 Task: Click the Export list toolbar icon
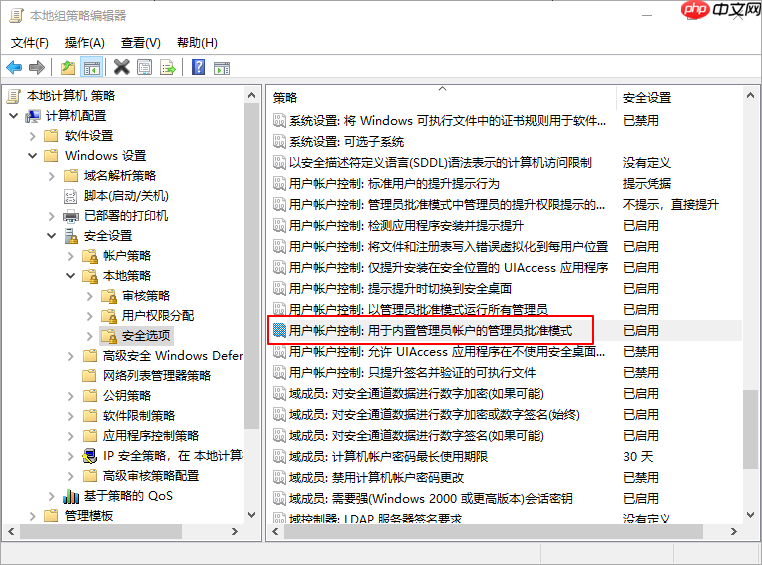click(x=168, y=68)
